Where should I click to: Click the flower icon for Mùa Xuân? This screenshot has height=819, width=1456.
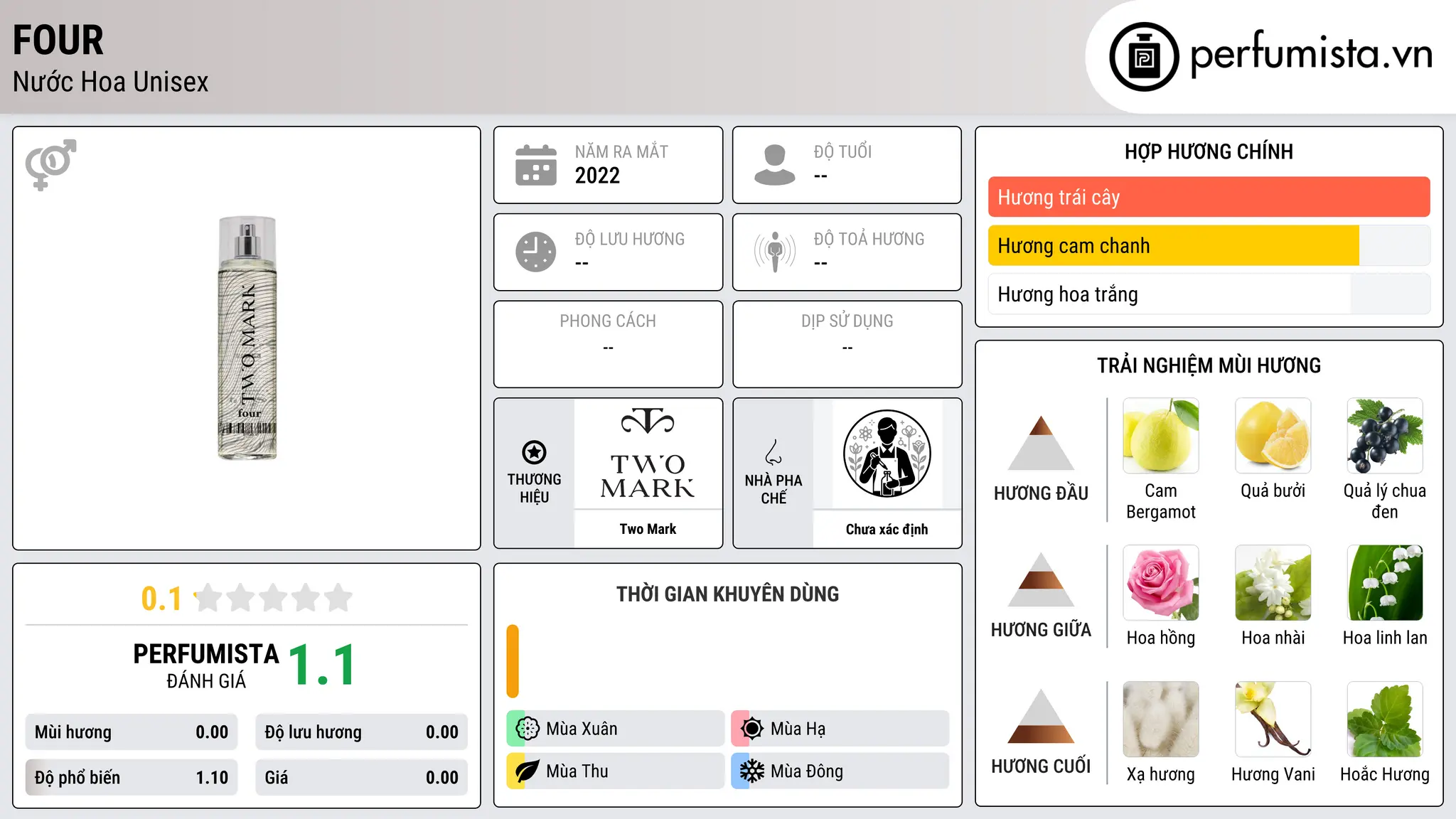528,729
